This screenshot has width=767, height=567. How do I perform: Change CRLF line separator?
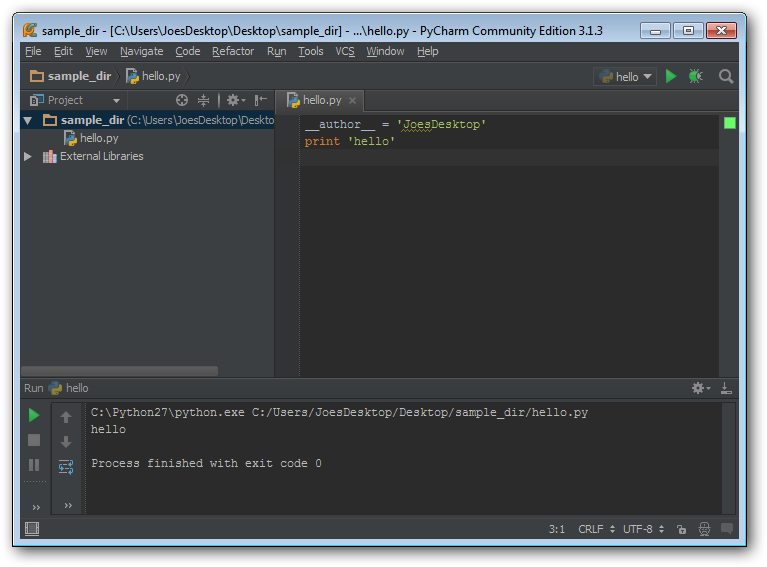pyautogui.click(x=596, y=529)
